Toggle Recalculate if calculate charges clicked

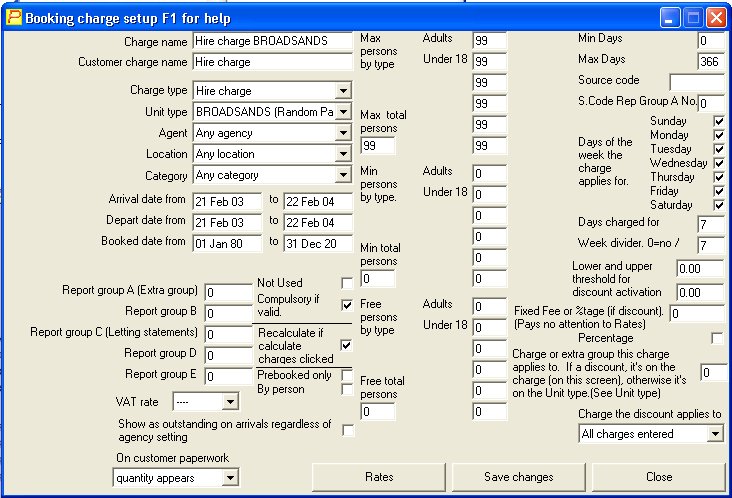(x=346, y=345)
